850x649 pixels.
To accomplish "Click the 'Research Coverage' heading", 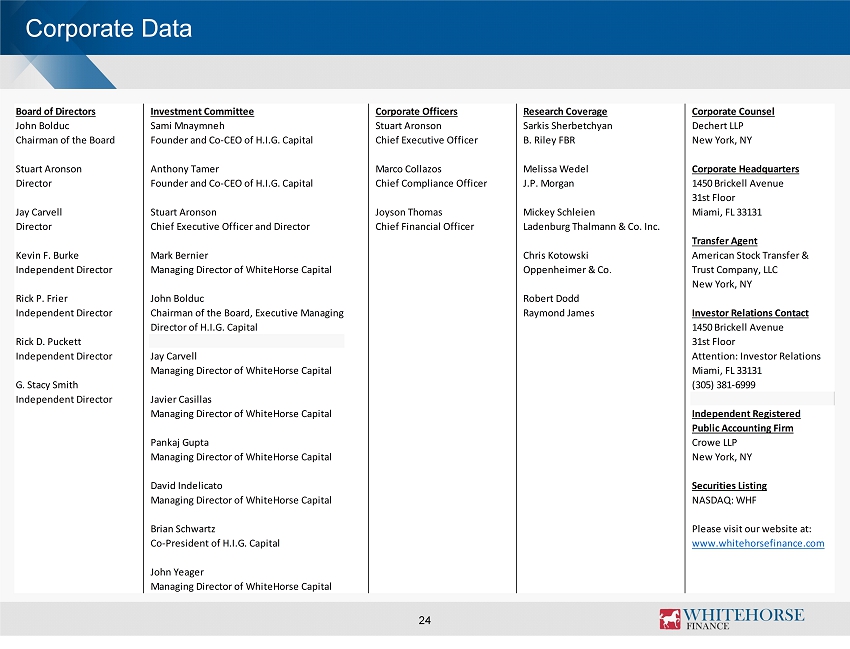I will [565, 111].
